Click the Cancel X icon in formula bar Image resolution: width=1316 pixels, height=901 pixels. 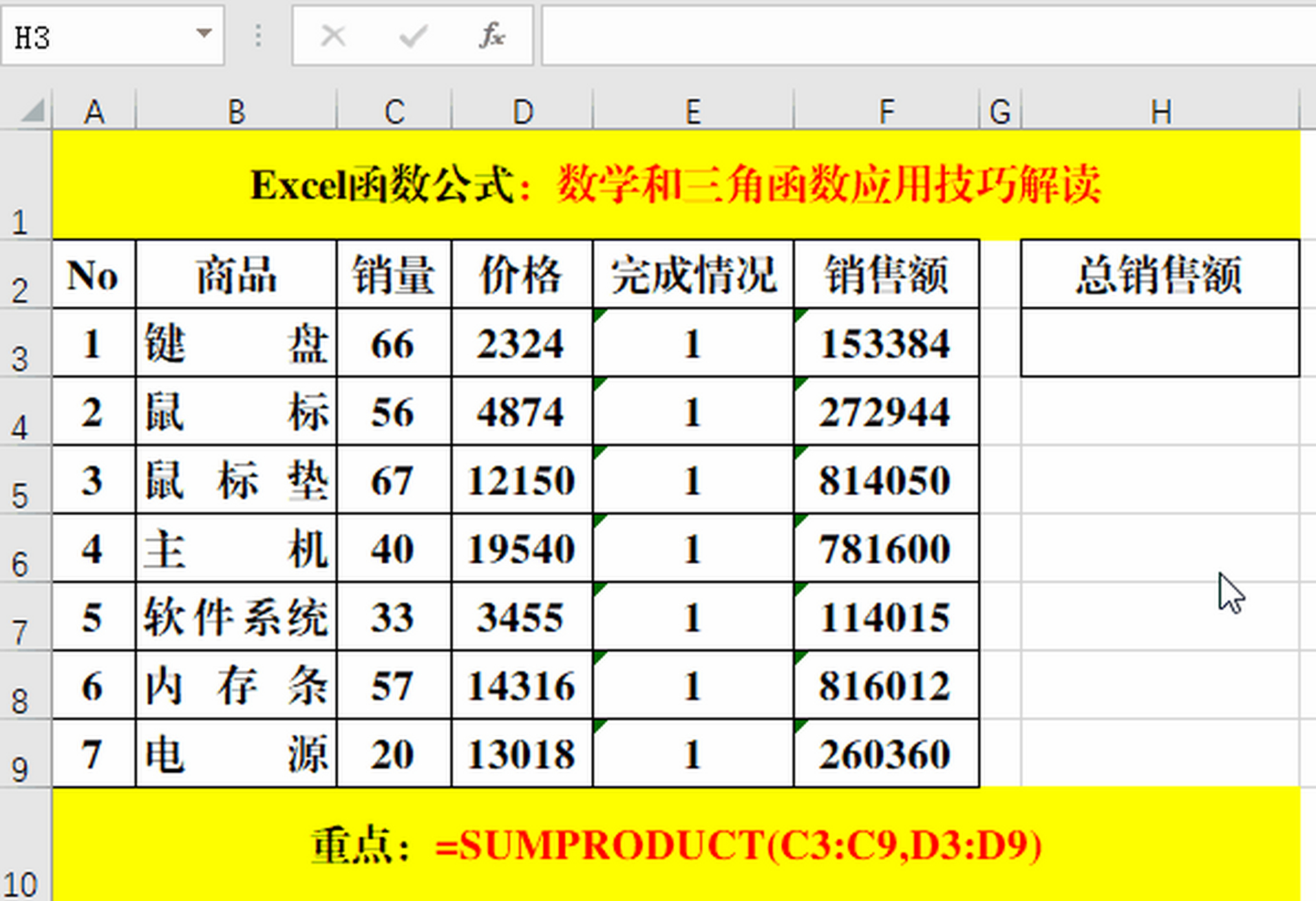333,35
